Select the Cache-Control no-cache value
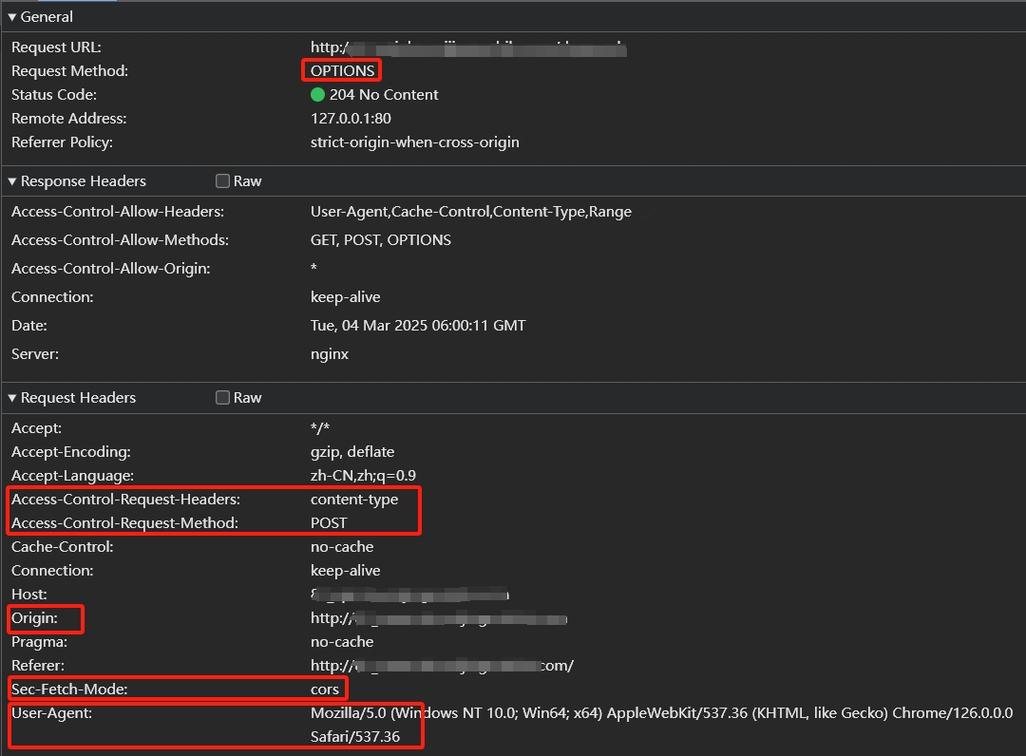The height and width of the screenshot is (756, 1026). point(342,547)
